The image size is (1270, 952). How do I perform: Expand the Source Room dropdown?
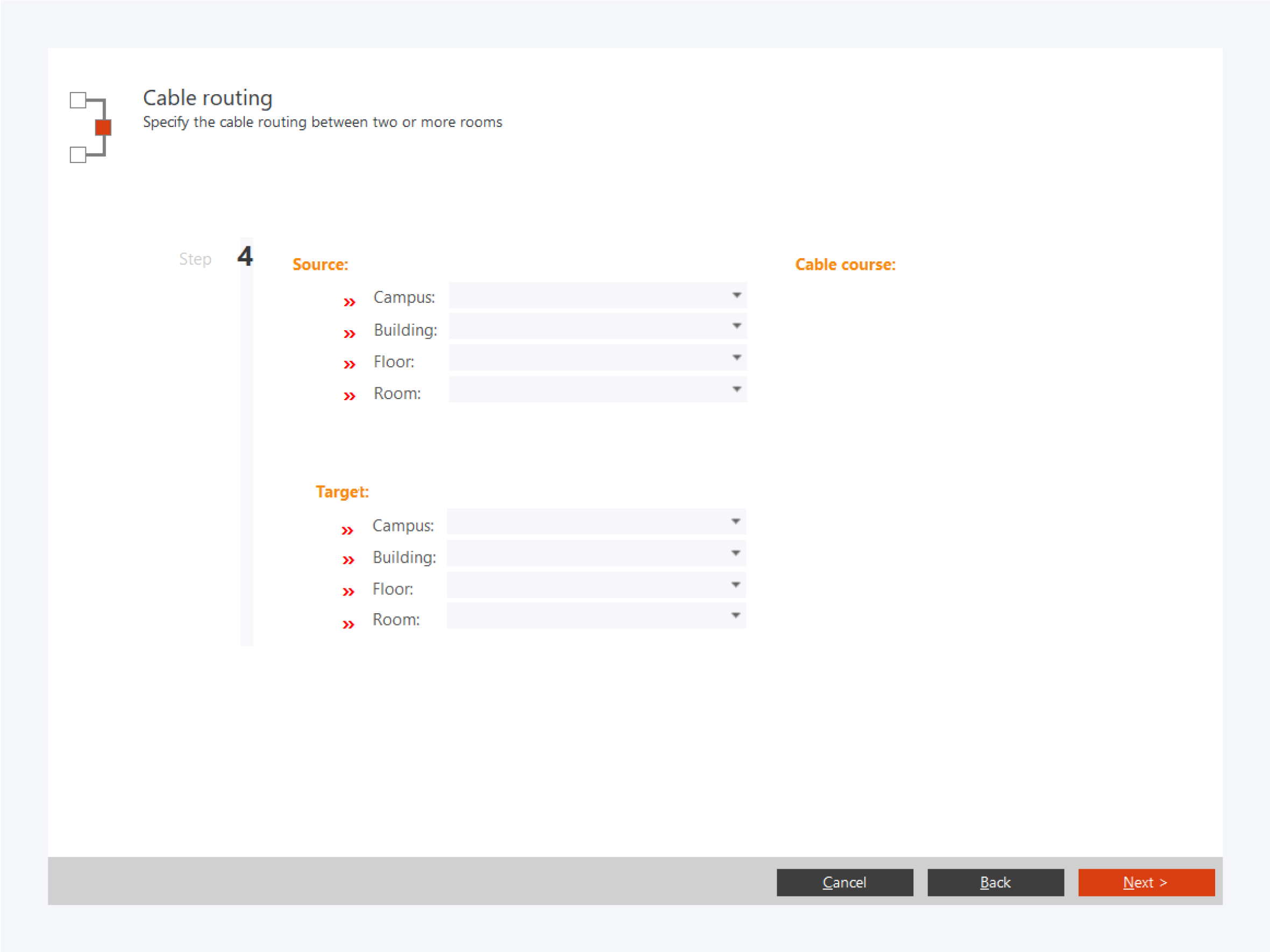pos(598,390)
